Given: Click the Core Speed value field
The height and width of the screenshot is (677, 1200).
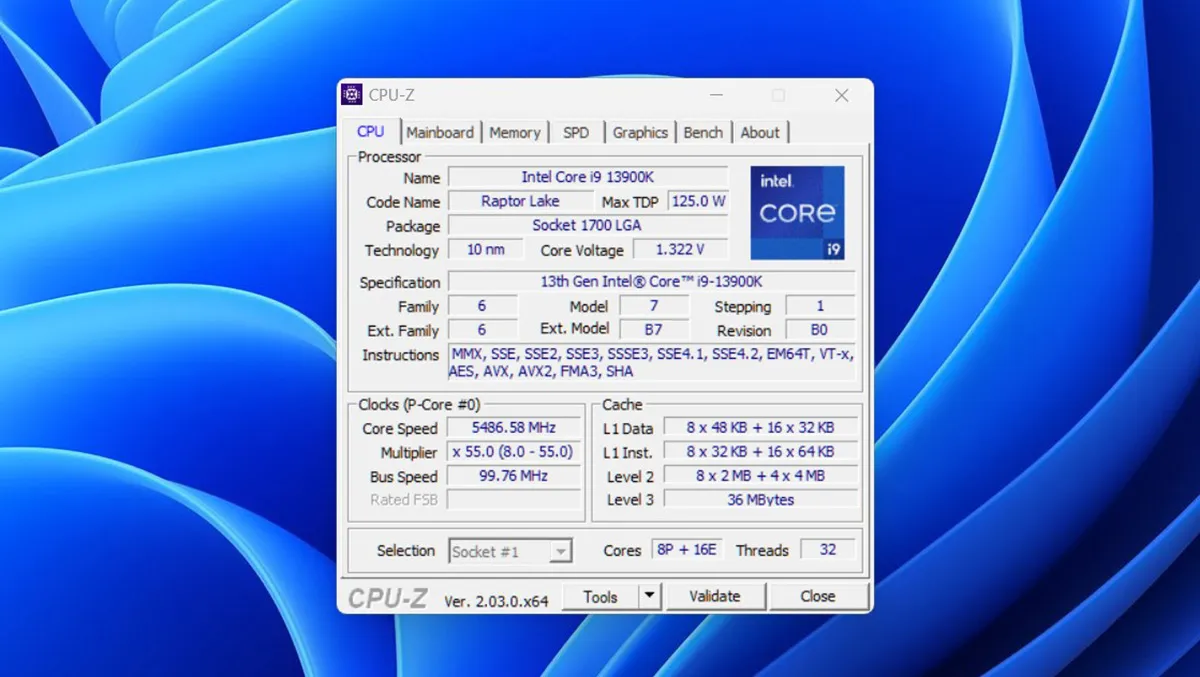Looking at the screenshot, I should [513, 428].
